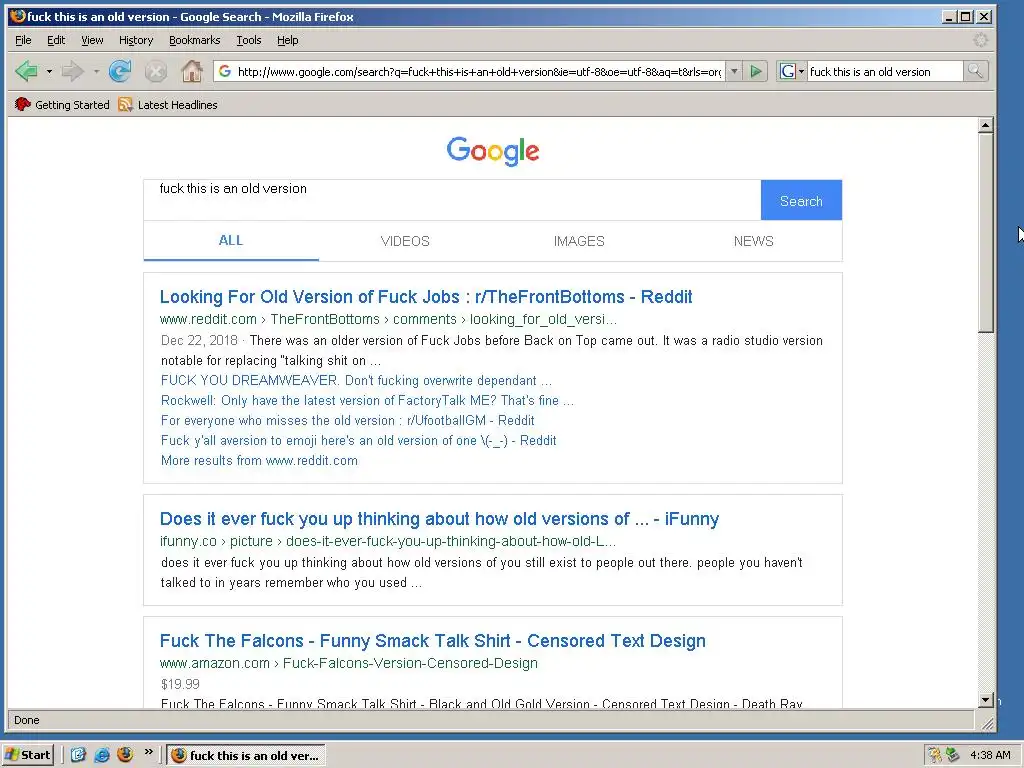
Task: Open the Tools menu
Action: tap(249, 40)
